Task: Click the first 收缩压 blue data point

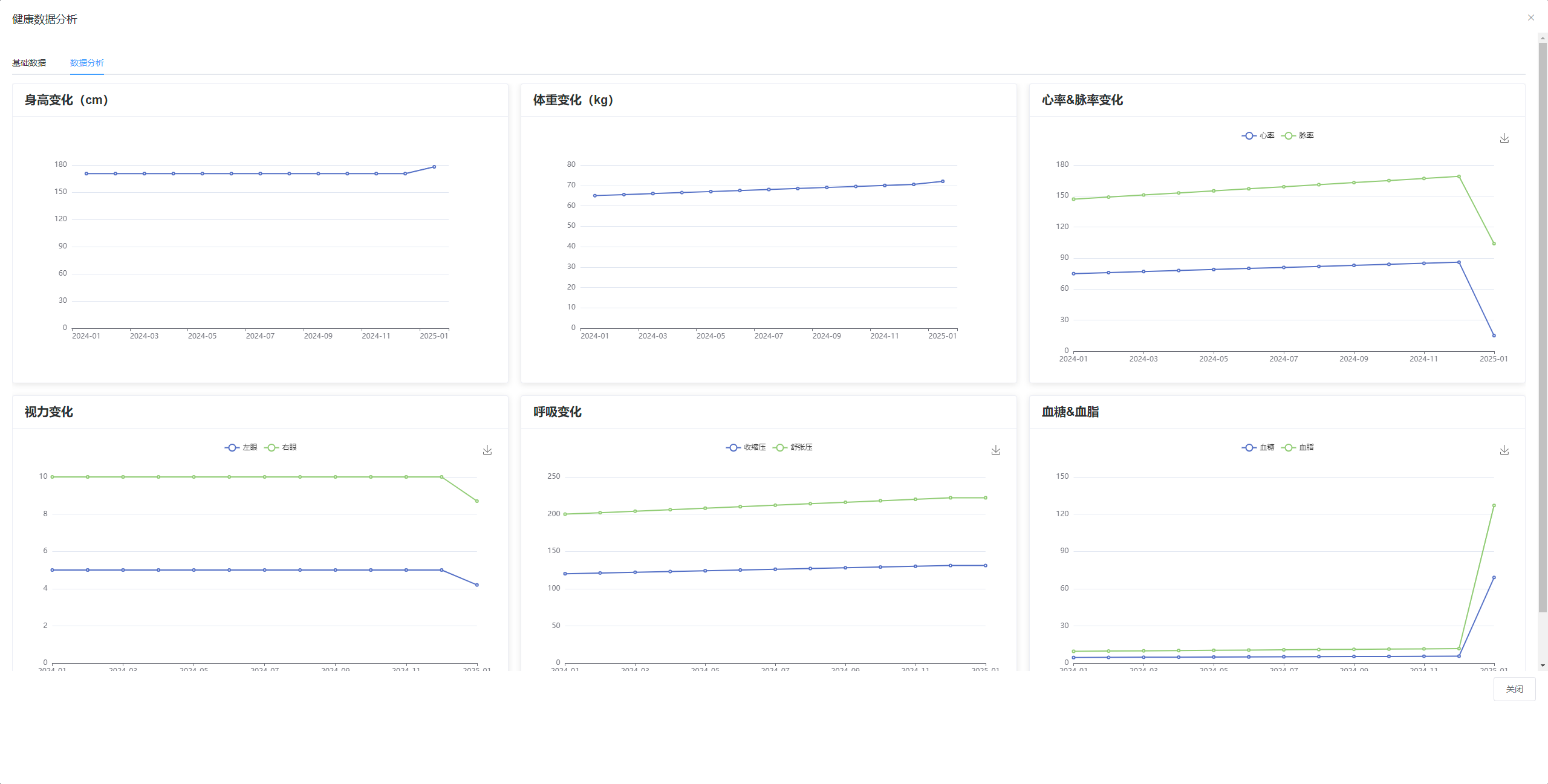Action: pyautogui.click(x=565, y=574)
